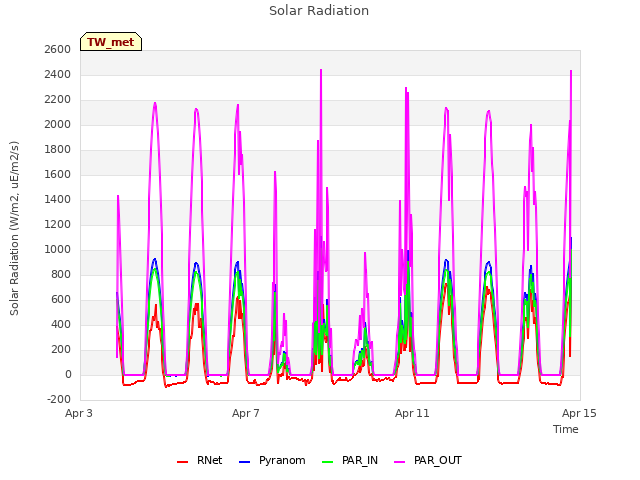This screenshot has width=640, height=480.
Task: Click the Solar Radiation chart title
Action: click(319, 11)
